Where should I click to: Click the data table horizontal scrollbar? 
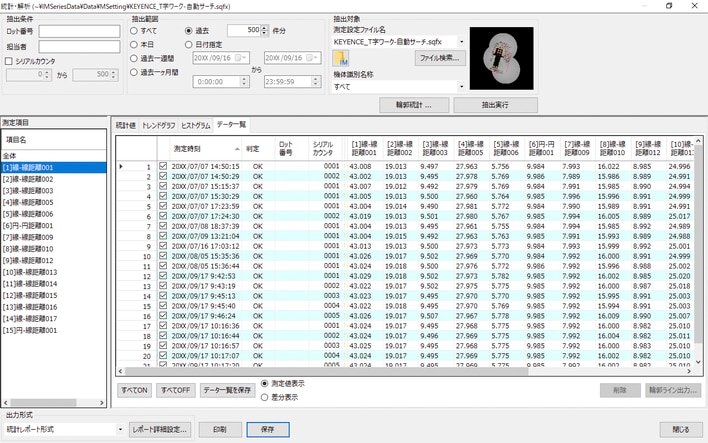click(326, 371)
